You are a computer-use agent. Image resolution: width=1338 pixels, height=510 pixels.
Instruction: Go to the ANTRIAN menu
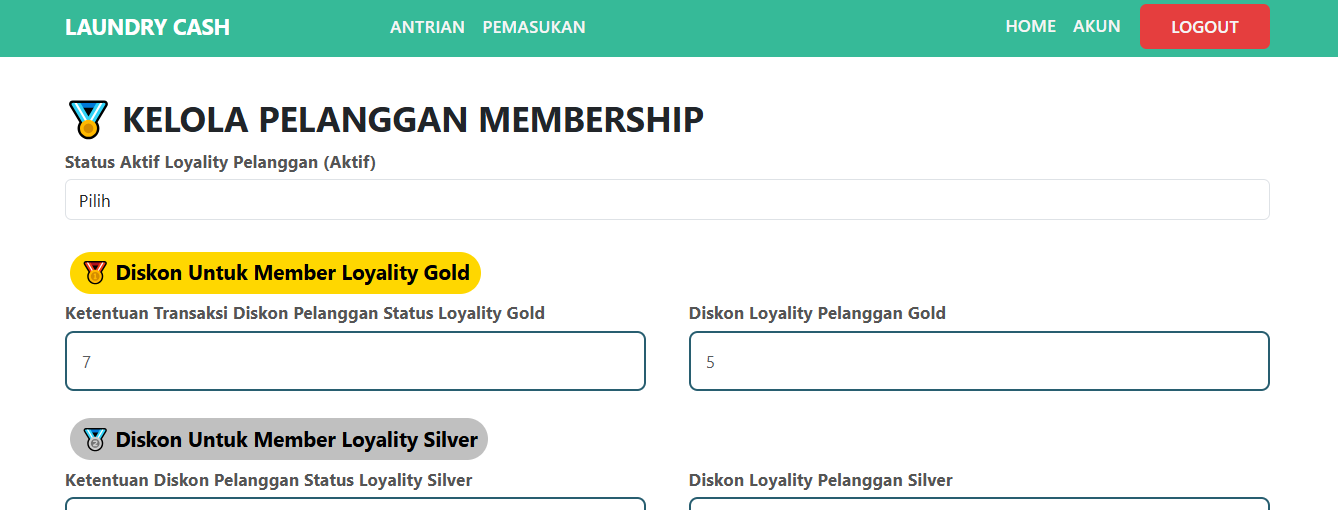[427, 27]
